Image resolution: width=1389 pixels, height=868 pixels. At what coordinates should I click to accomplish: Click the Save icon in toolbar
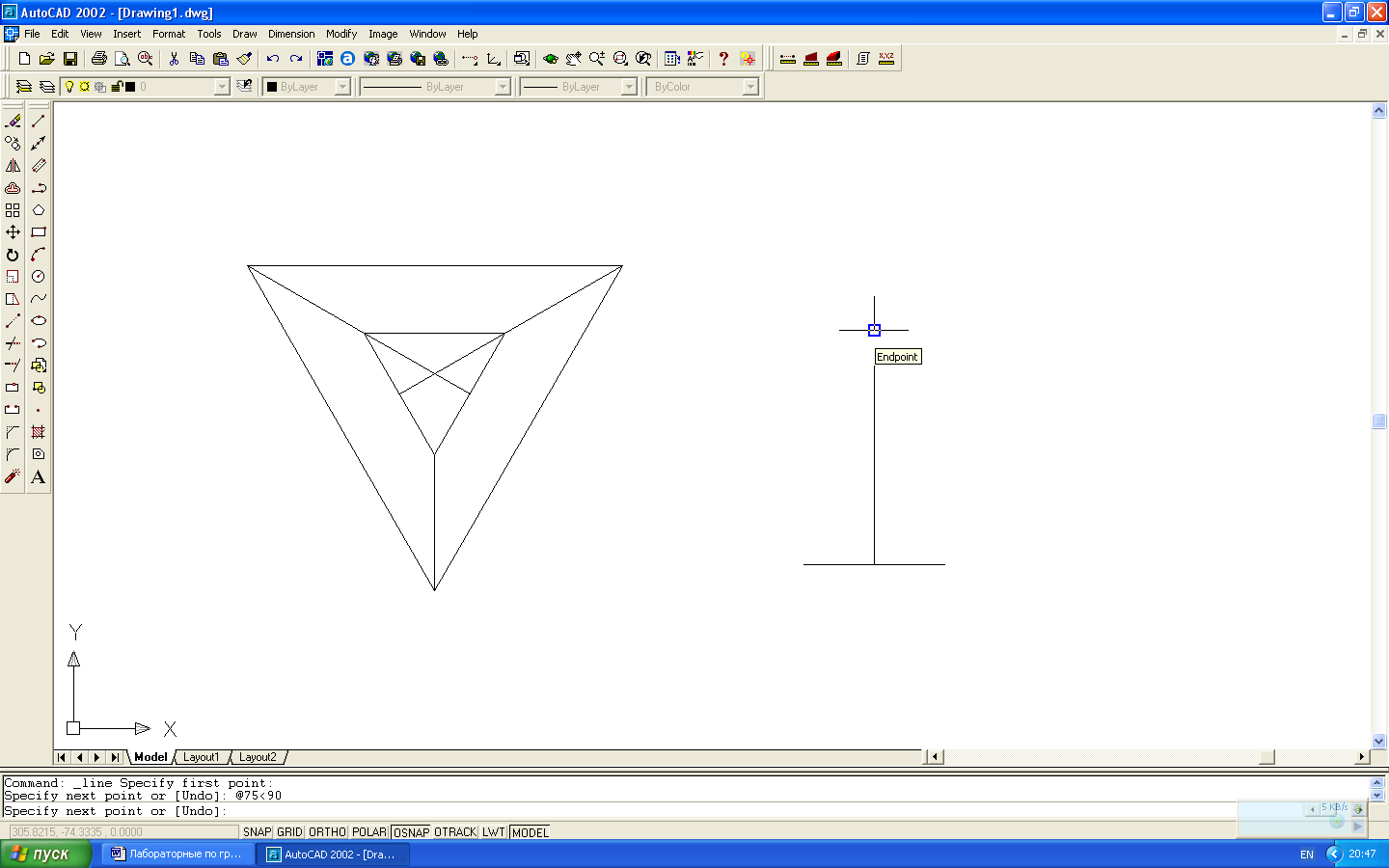[x=70, y=59]
